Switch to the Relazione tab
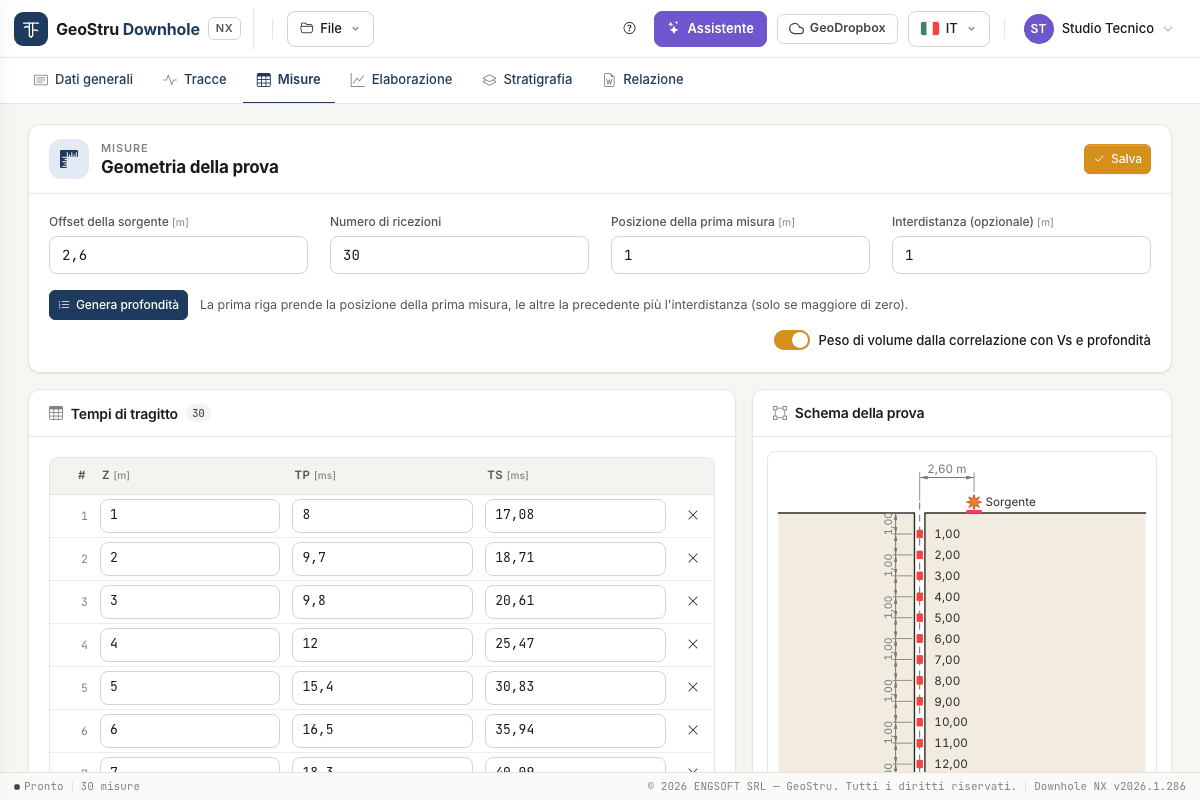 point(643,80)
